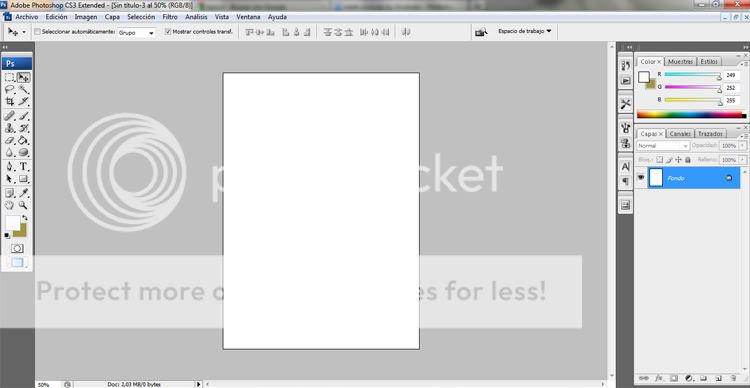Select the Lasso tool
Screen dimensions: 750x388
coord(10,89)
